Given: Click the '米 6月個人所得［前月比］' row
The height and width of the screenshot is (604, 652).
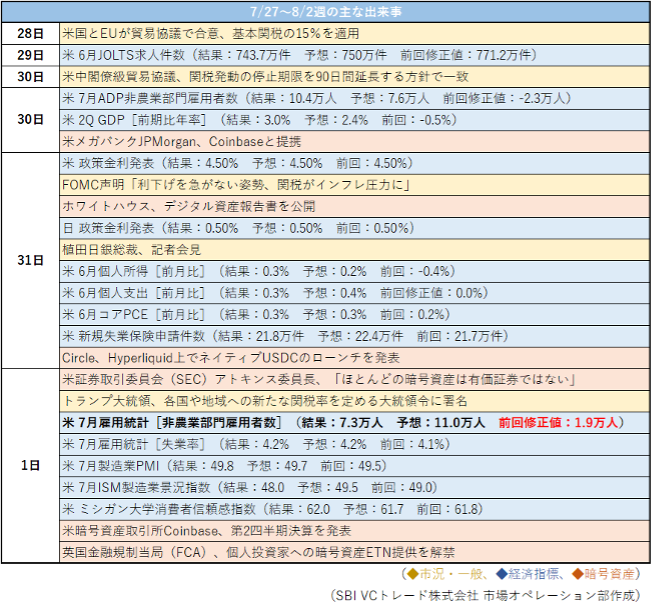Looking at the screenshot, I should pyautogui.click(x=355, y=271).
